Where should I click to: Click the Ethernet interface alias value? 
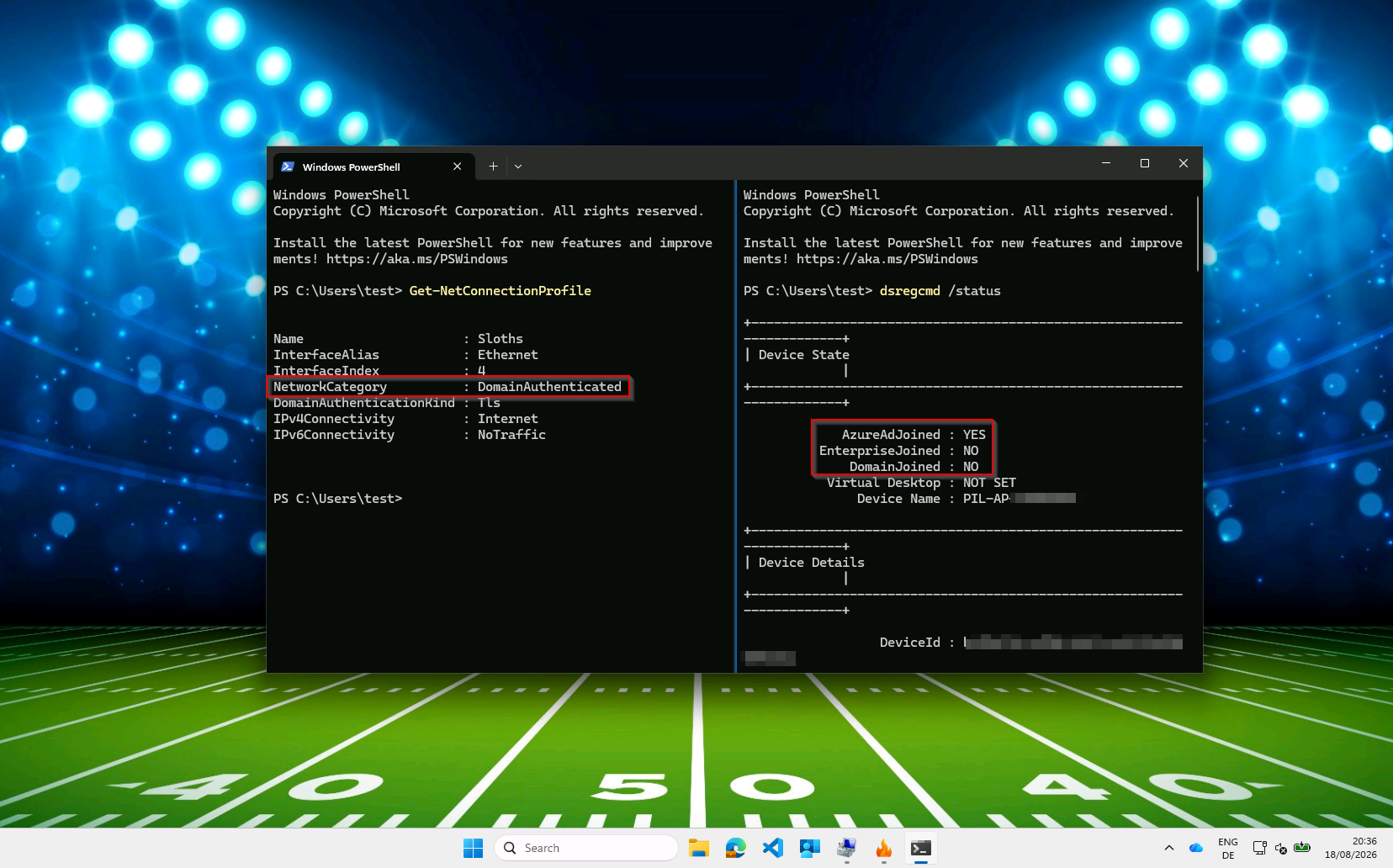coord(508,355)
